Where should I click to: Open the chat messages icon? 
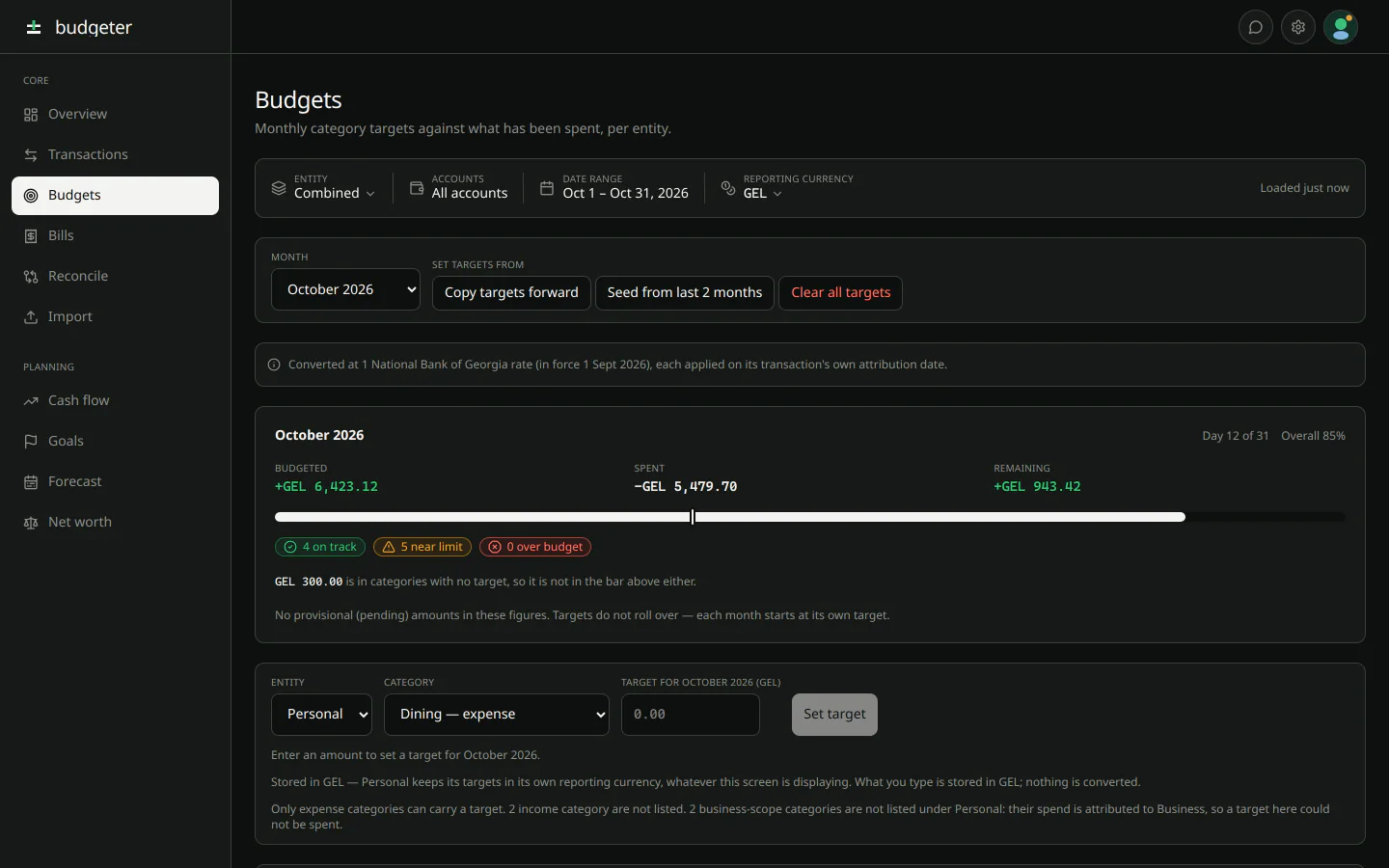[x=1256, y=27]
